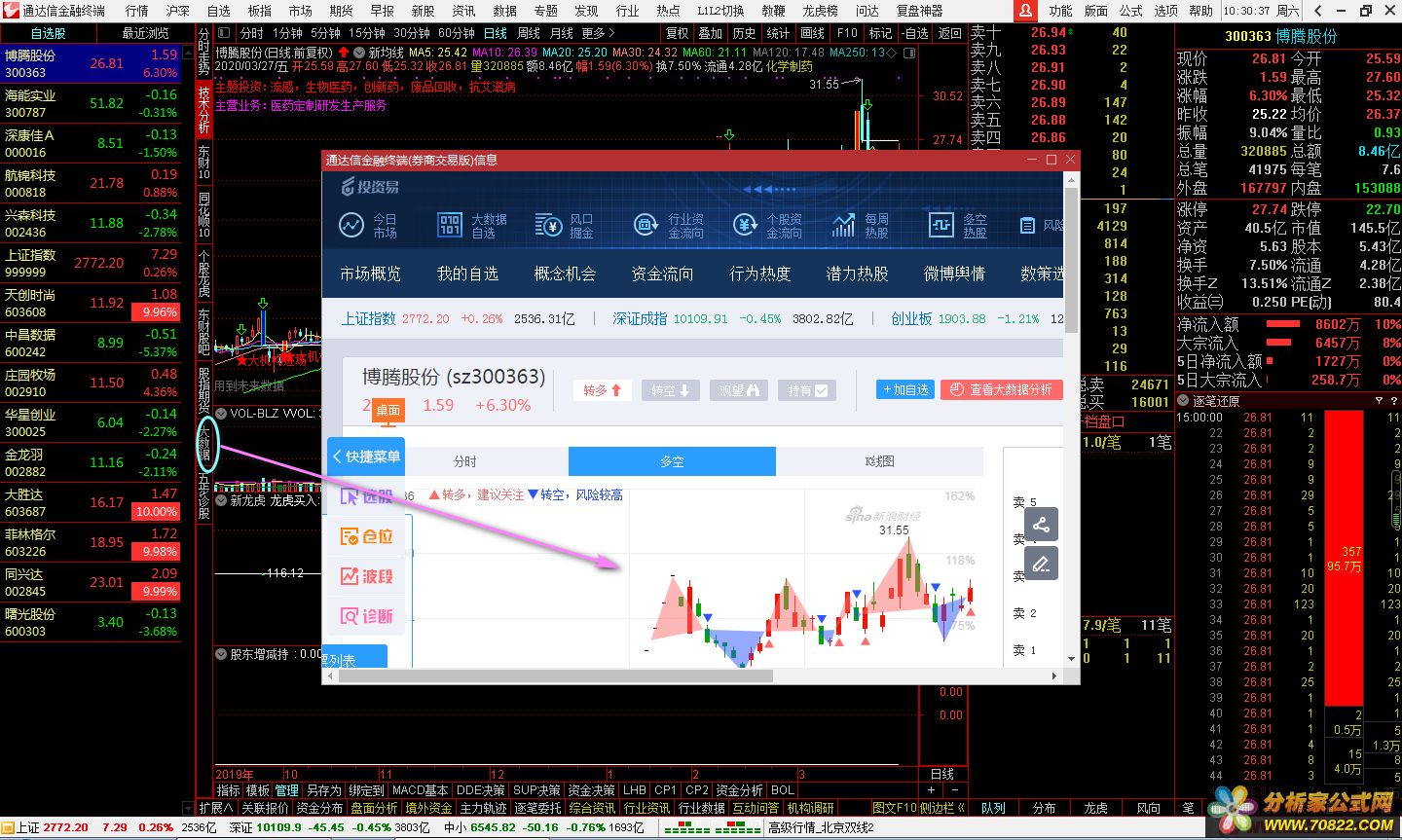Open the 行情 menu
Screen dimensions: 1402x840
[136, 11]
